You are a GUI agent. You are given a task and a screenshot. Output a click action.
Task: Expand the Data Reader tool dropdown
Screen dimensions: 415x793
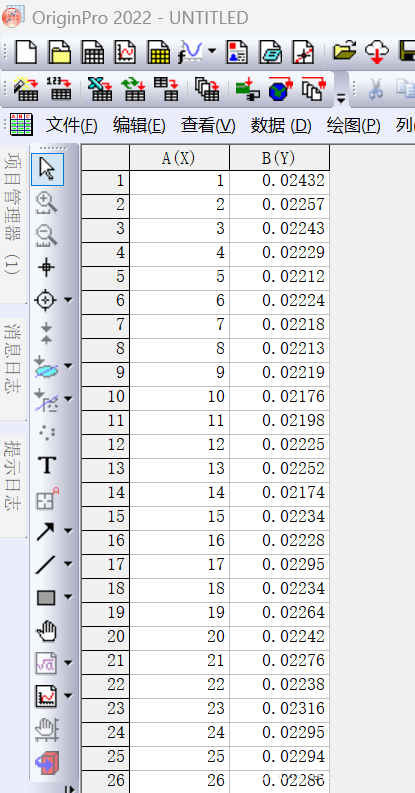click(68, 300)
